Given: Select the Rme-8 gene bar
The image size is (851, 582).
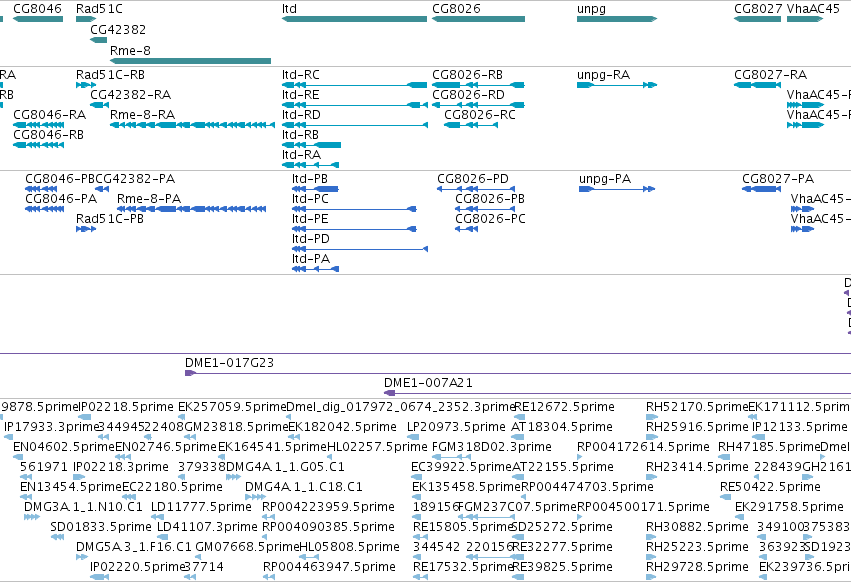Looking at the screenshot, I should 190,61.
